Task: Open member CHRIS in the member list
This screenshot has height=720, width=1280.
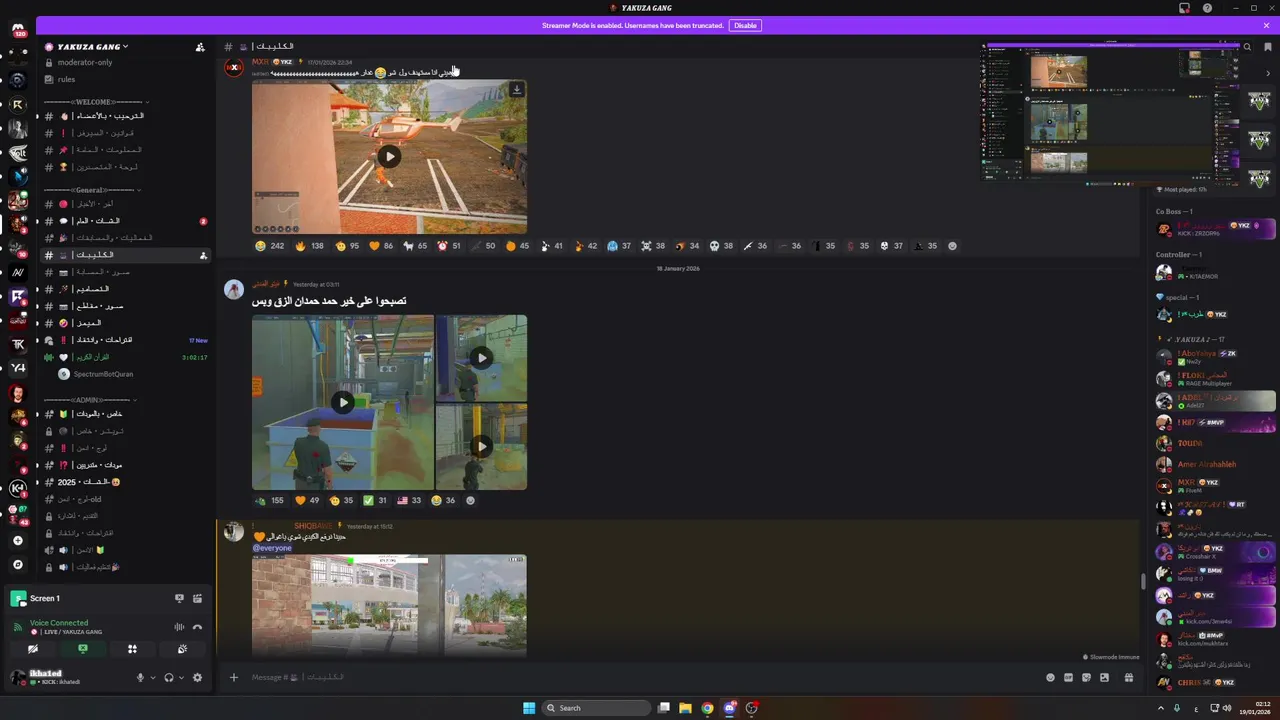Action: (1215, 682)
